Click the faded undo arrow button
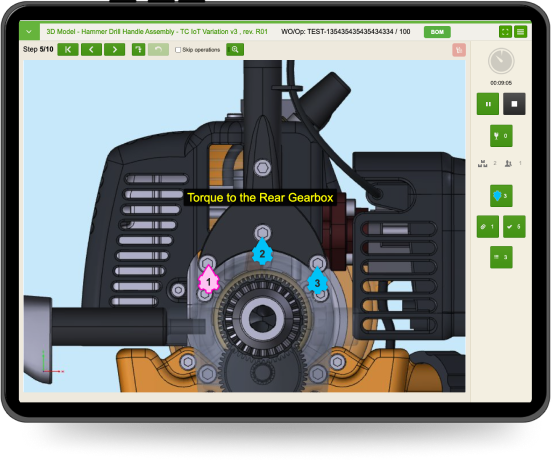The height and width of the screenshot is (463, 551). coord(158,50)
